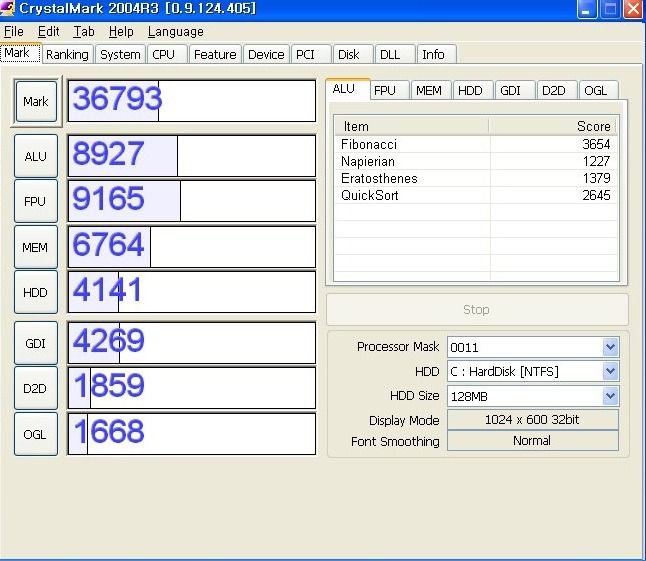This screenshot has width=646, height=561.
Task: Expand the HDD Size dropdown
Action: click(x=610, y=396)
